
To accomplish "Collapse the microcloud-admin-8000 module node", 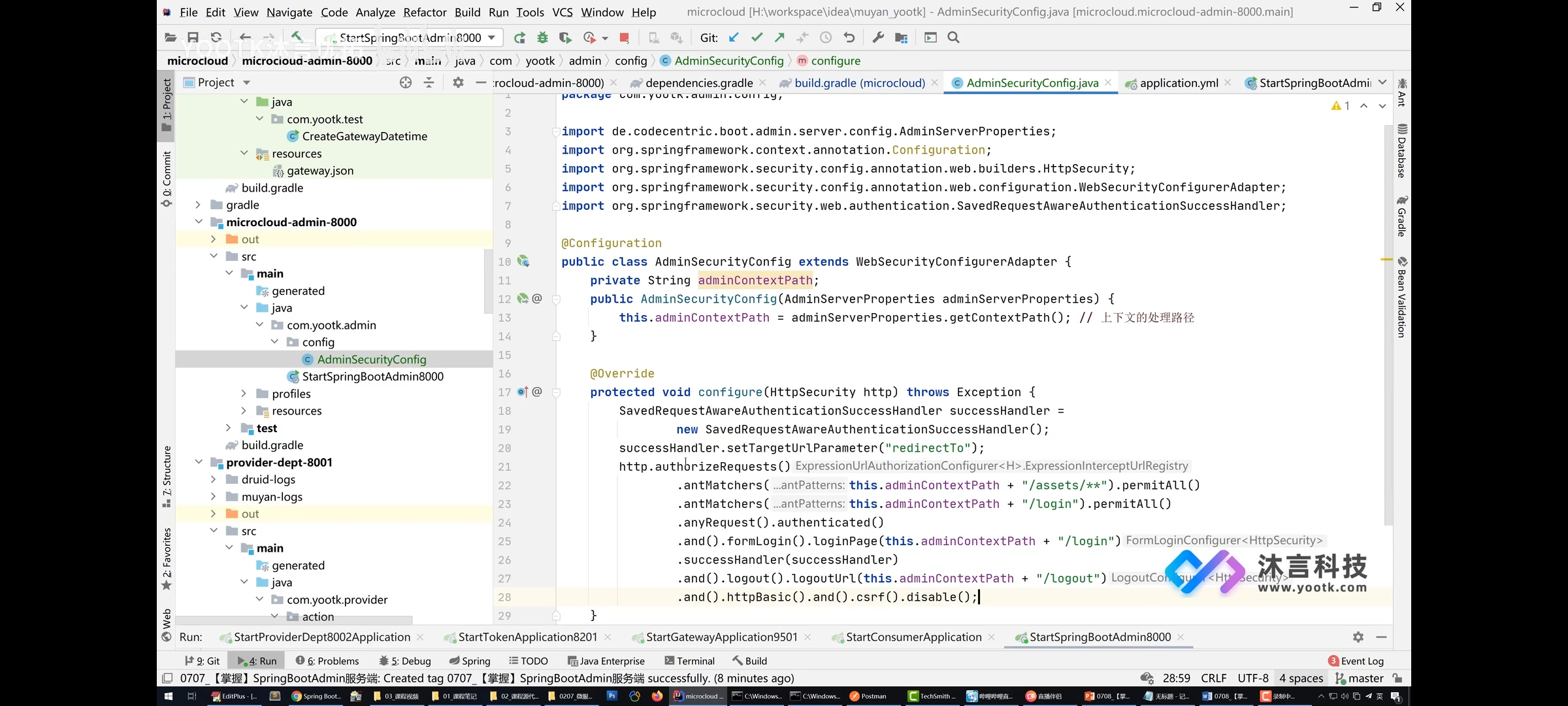I will click(x=199, y=222).
